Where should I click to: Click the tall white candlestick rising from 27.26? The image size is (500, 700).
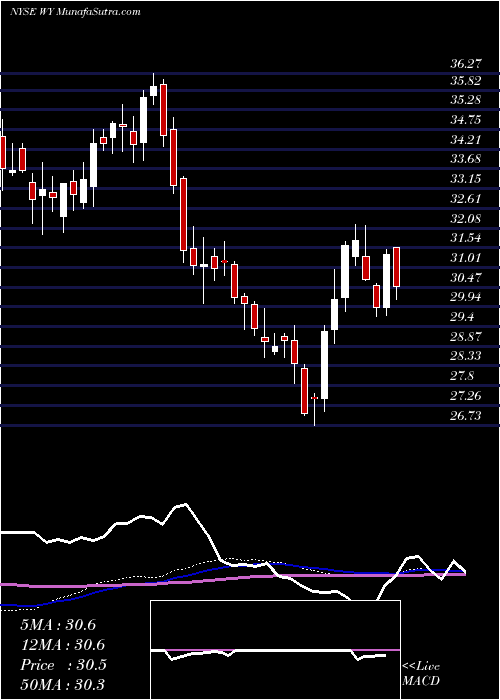click(x=325, y=365)
